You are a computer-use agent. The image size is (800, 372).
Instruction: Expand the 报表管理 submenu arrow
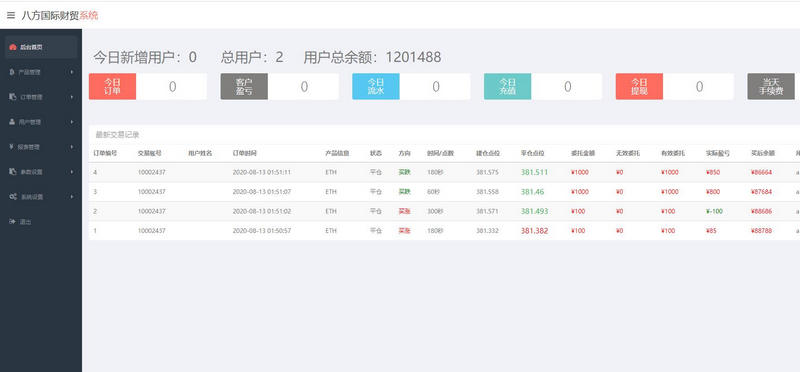(x=72, y=147)
